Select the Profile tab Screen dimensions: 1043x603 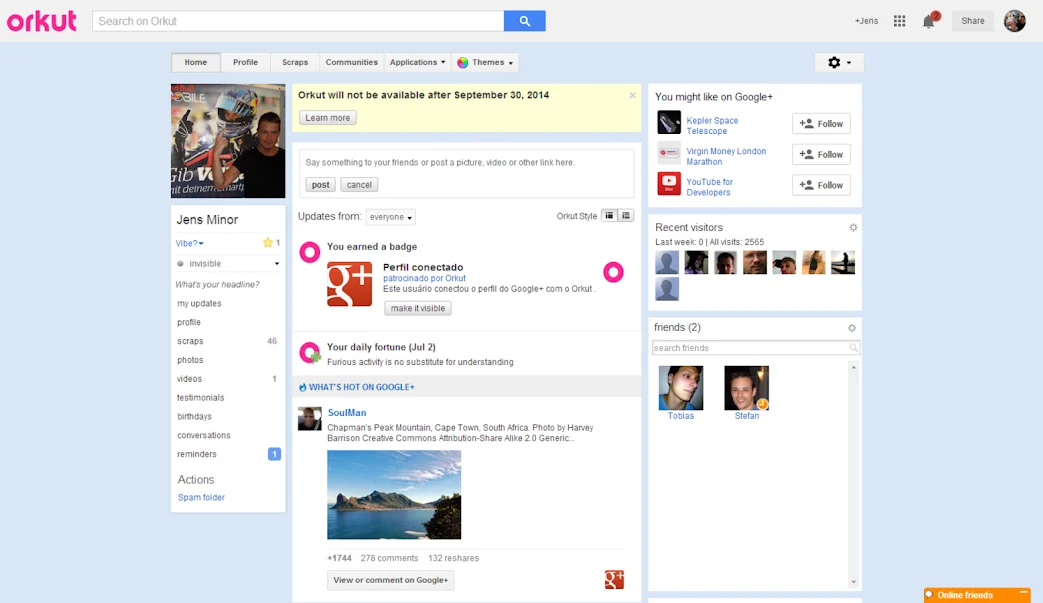[x=245, y=62]
